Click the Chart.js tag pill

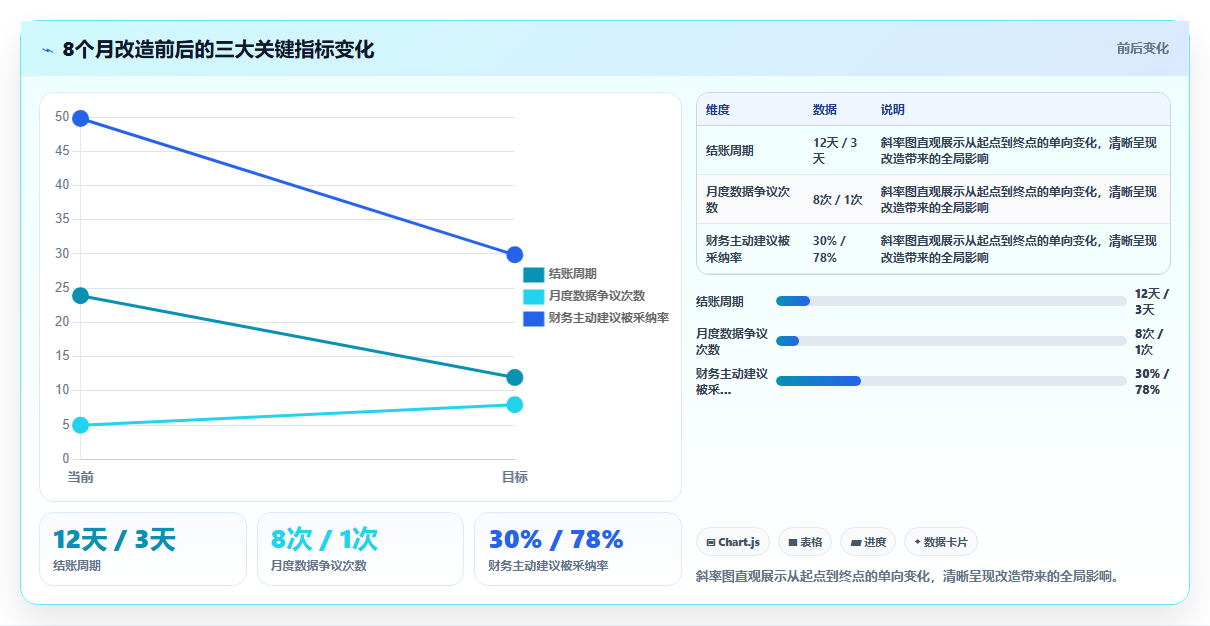coord(733,542)
